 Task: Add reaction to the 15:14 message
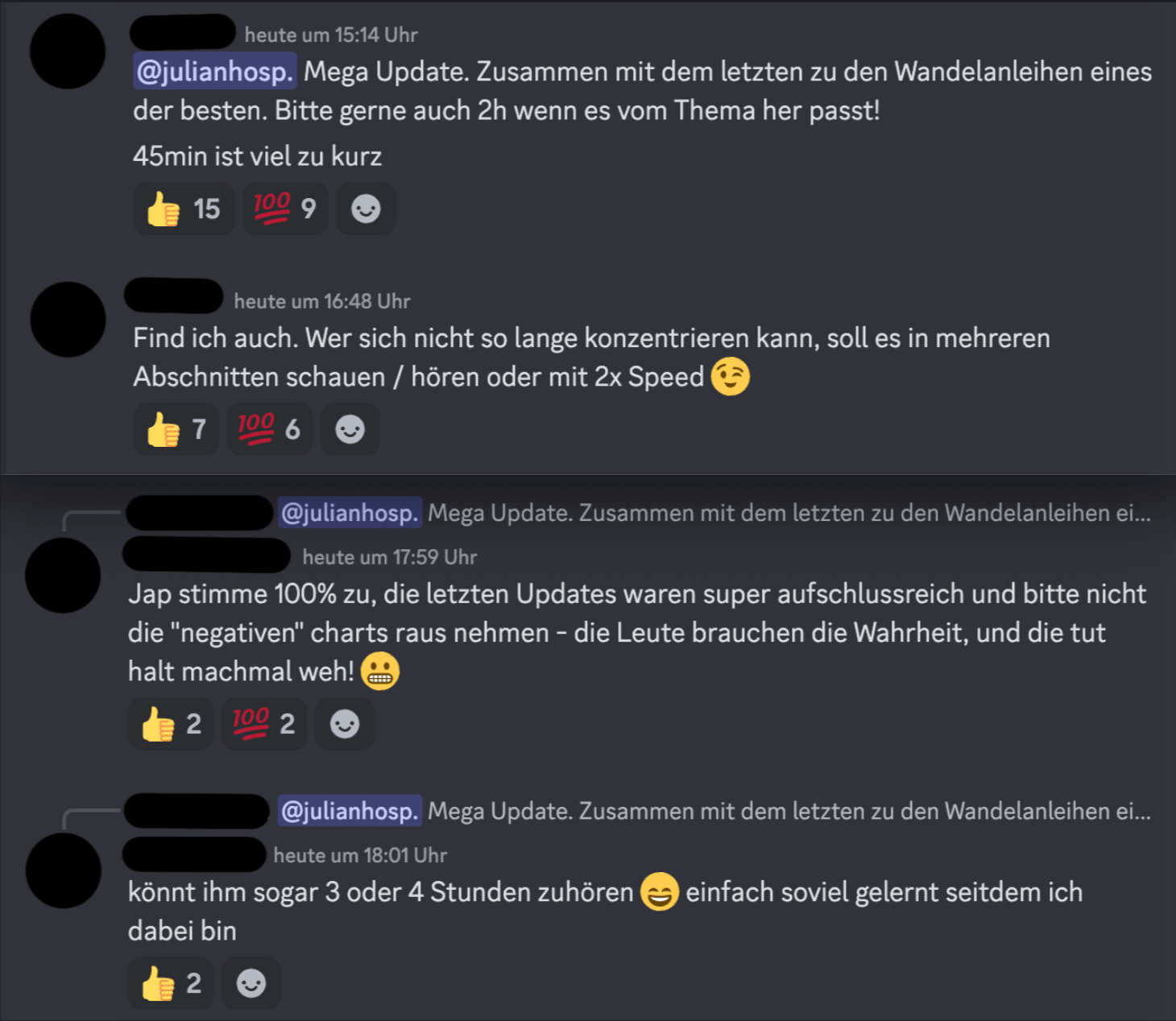click(366, 209)
